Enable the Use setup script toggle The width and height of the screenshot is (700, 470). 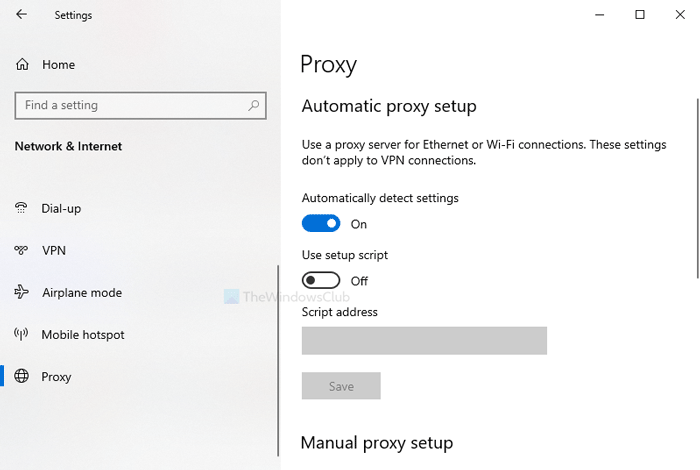[321, 281]
